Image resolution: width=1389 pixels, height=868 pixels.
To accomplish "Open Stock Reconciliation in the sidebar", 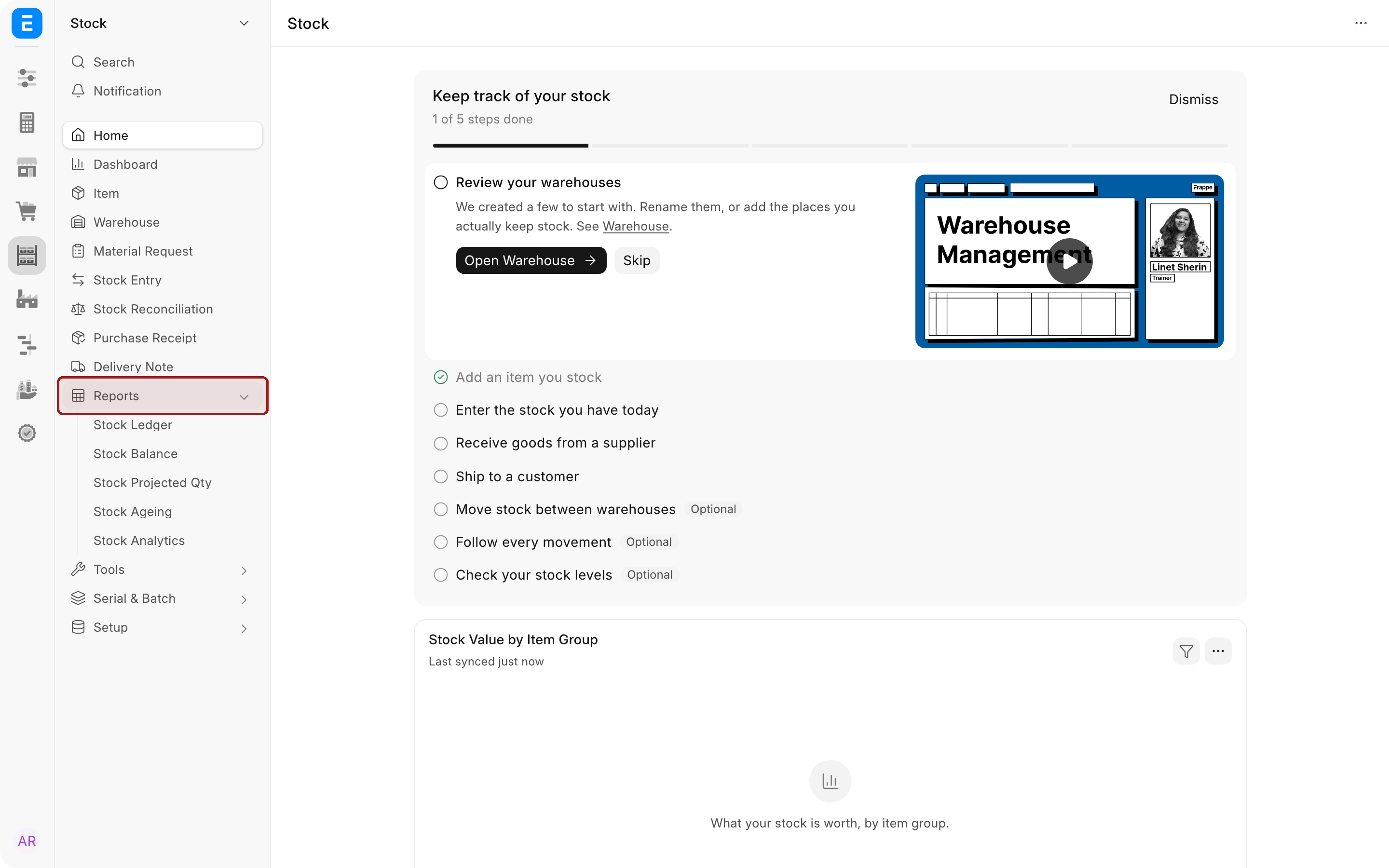I will (162, 309).
